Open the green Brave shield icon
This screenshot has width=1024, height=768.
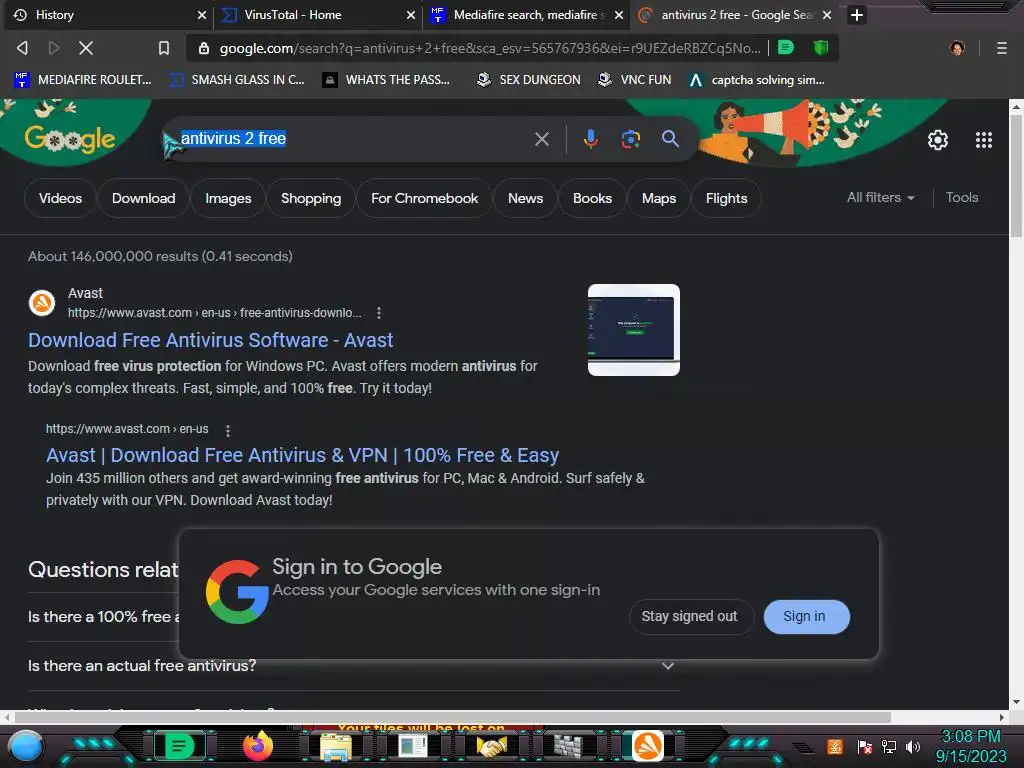pyautogui.click(x=821, y=48)
